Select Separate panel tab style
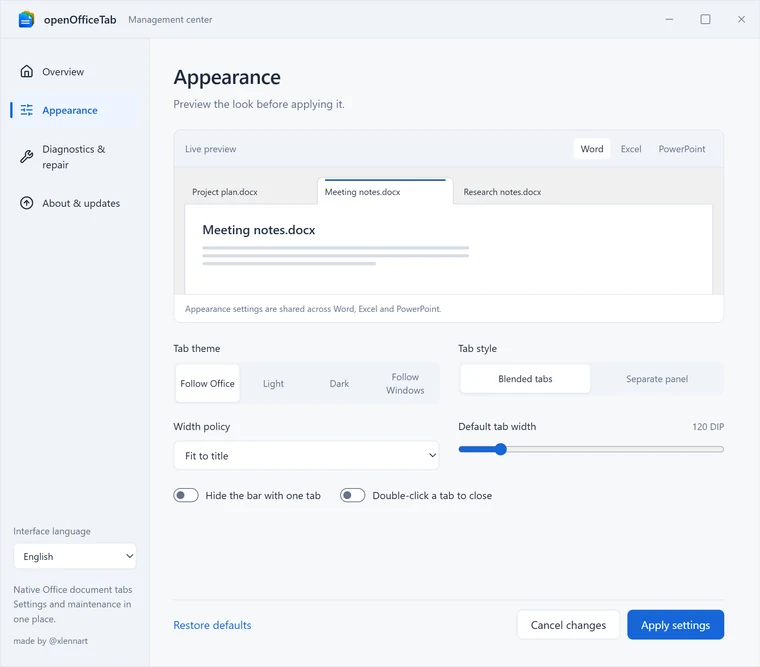The image size is (760, 667). (x=657, y=379)
